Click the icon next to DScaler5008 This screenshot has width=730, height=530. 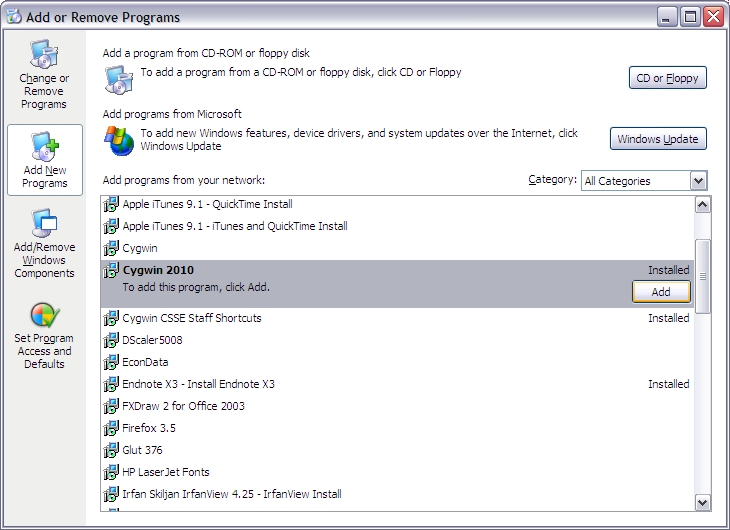111,340
